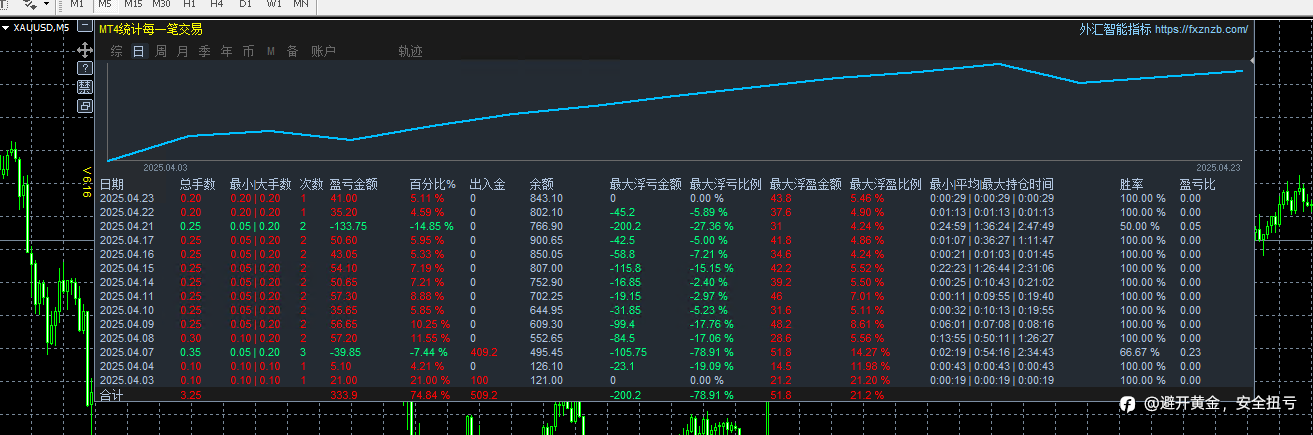
Task: Click the Facebook logo in watermark
Action: coord(1127,404)
